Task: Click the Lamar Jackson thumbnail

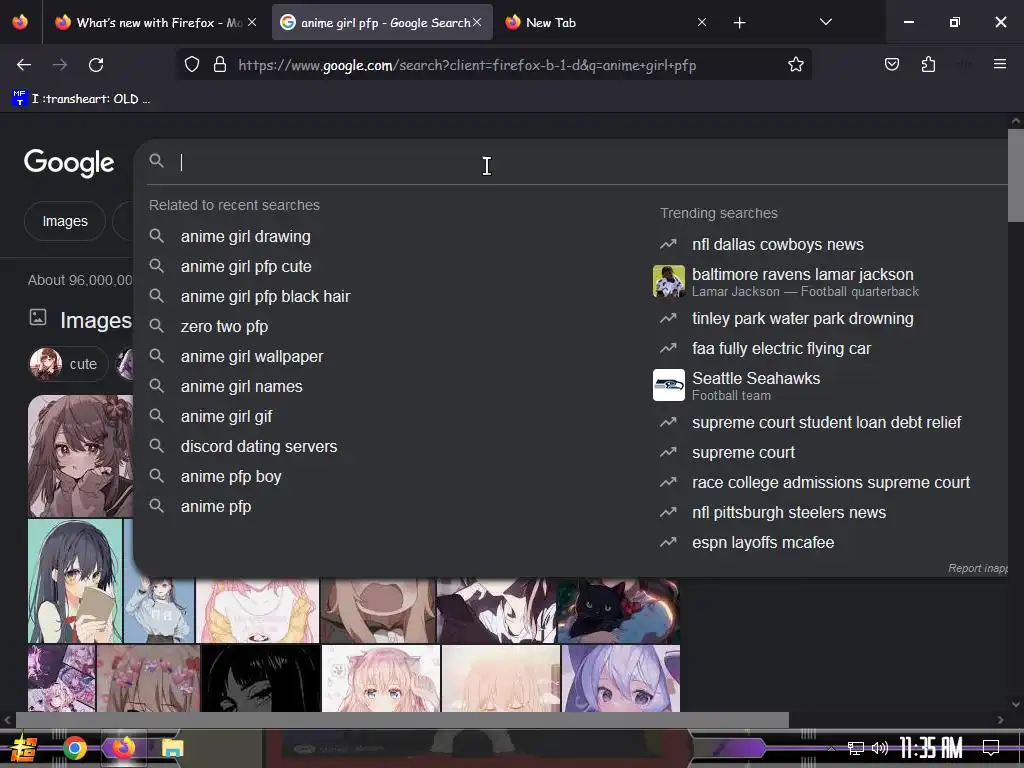Action: click(x=669, y=281)
